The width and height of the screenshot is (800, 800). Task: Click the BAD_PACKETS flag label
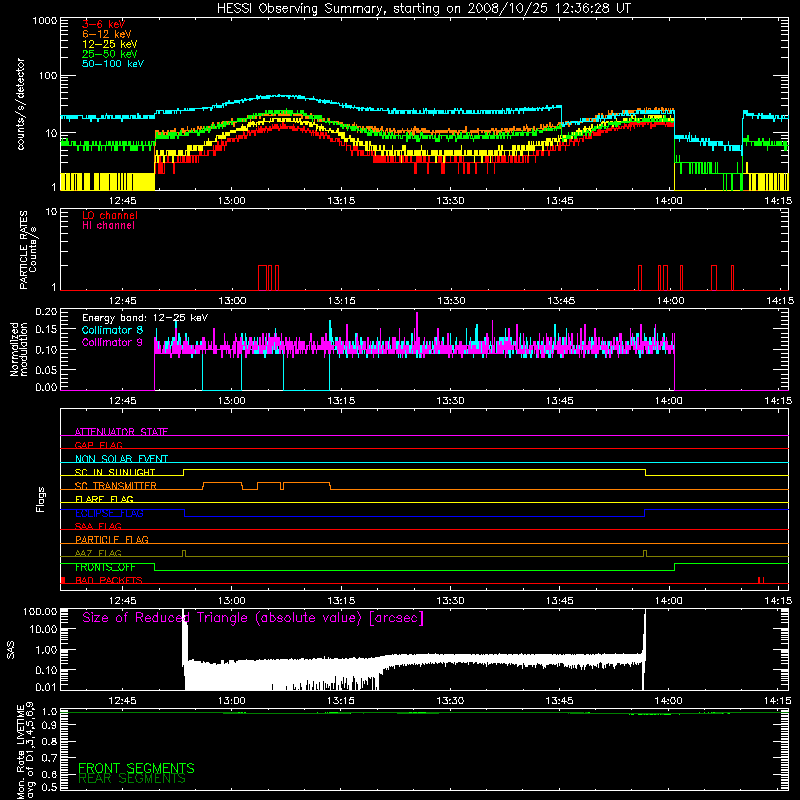coord(109,580)
